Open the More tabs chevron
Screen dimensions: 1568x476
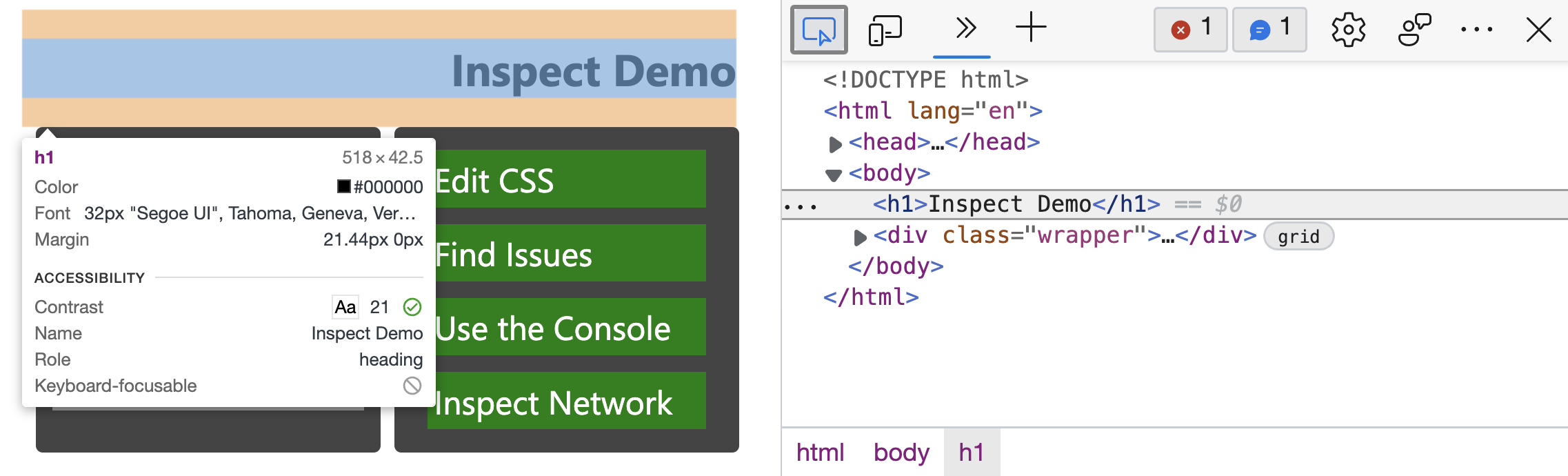[965, 28]
